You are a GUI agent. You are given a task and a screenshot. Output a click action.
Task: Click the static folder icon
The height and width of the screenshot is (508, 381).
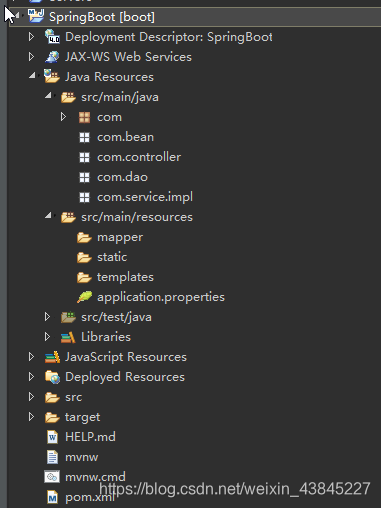(84, 257)
